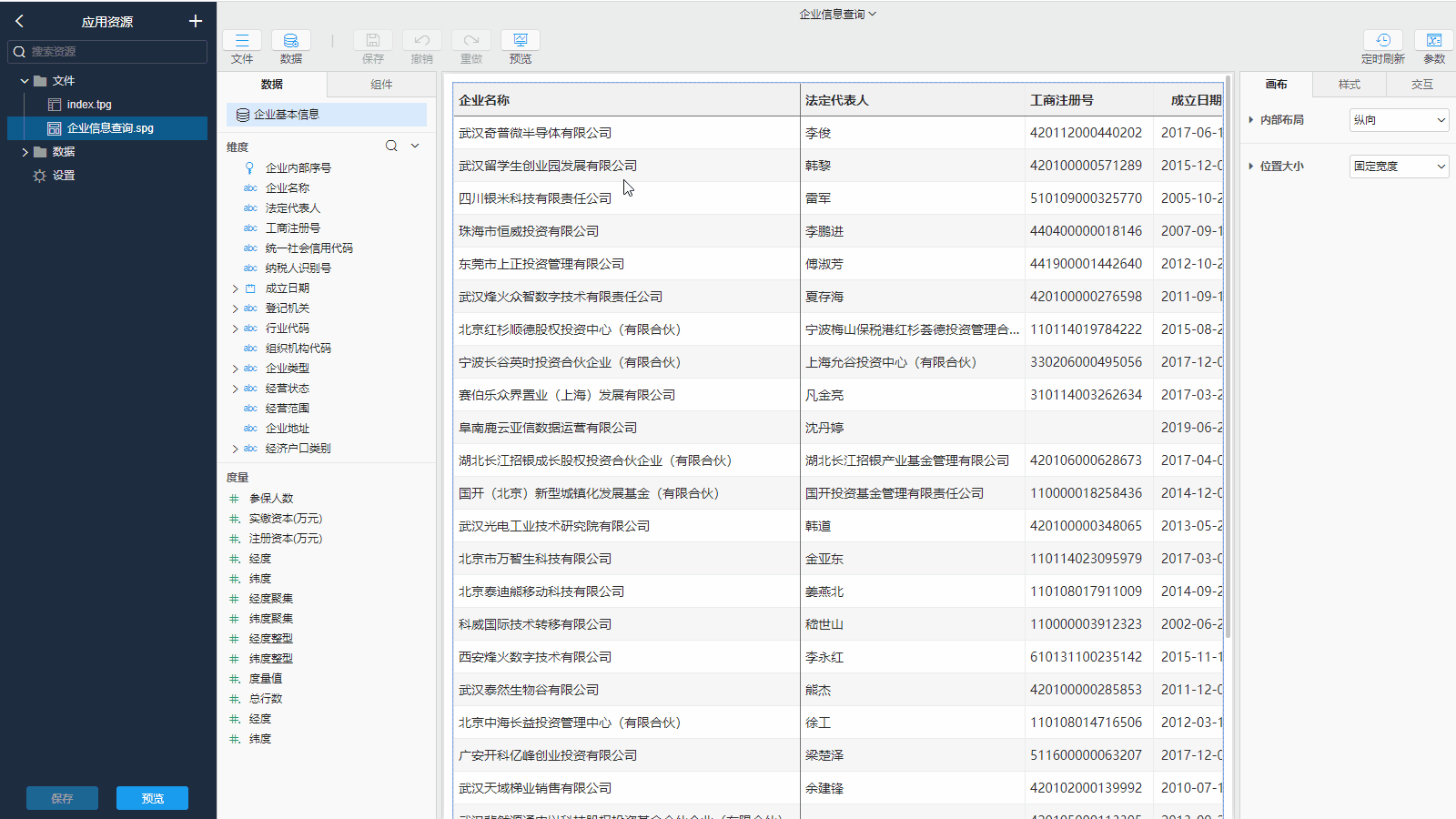Click the 搜索资源 search input field

(106, 52)
